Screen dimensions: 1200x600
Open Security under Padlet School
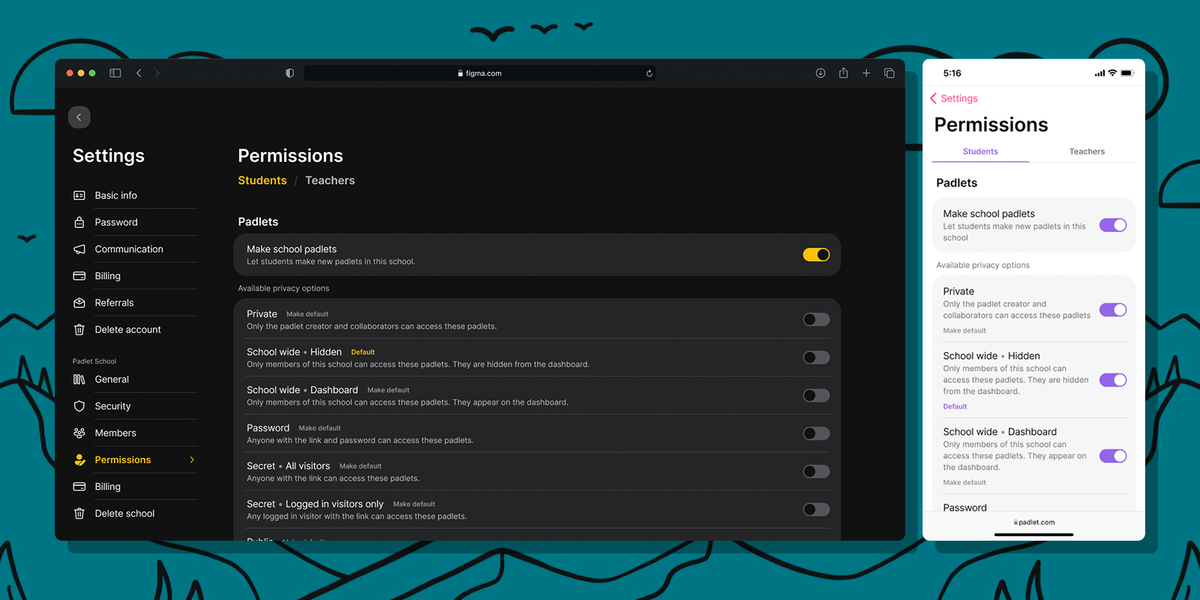click(x=112, y=406)
